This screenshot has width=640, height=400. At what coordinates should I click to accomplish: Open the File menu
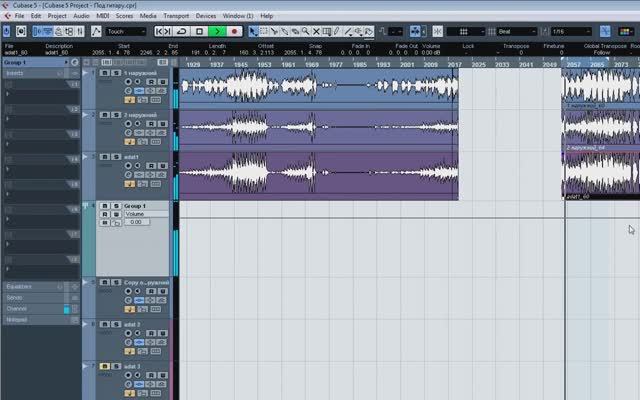[x=19, y=16]
